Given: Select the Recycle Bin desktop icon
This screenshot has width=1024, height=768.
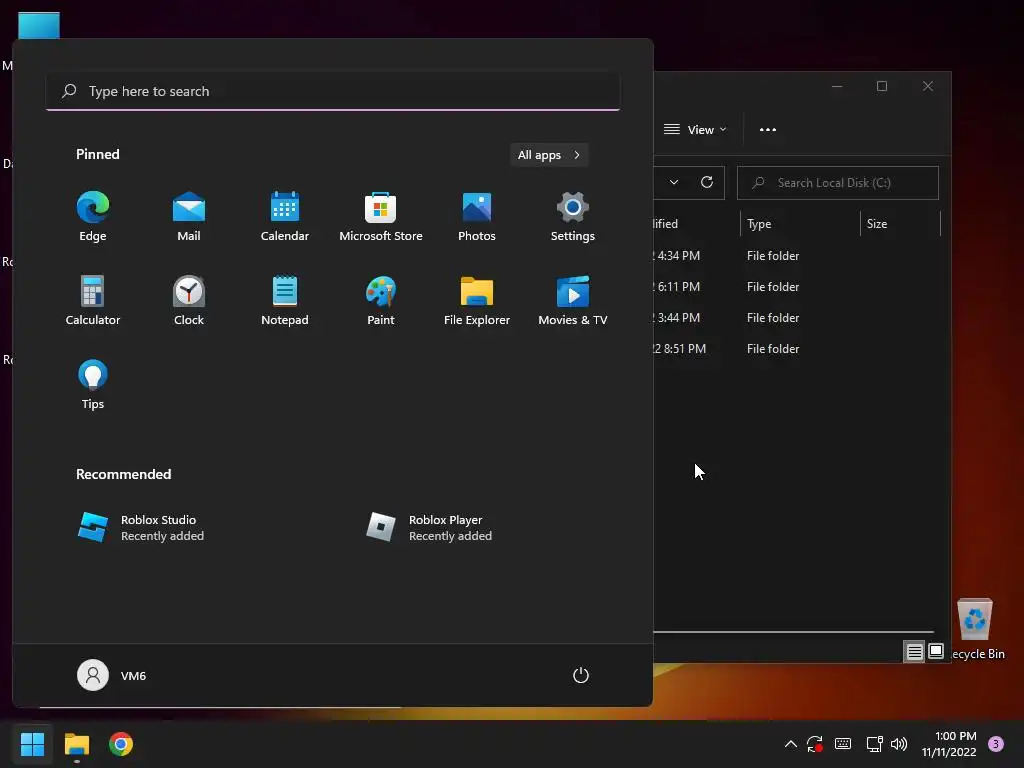Looking at the screenshot, I should tap(976, 628).
